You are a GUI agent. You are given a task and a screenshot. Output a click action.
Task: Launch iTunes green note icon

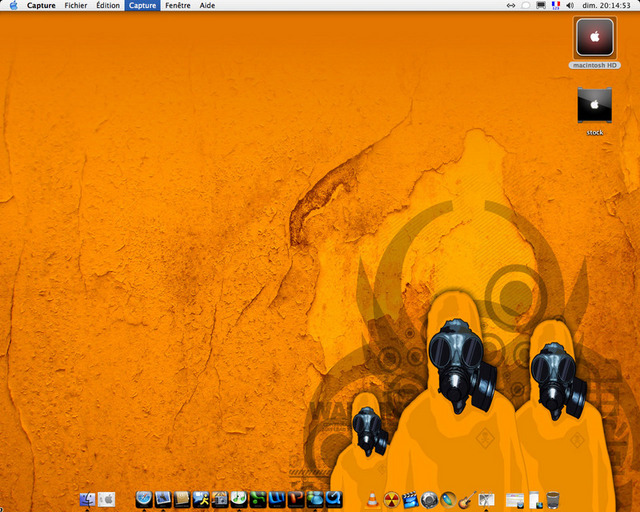click(x=239, y=499)
